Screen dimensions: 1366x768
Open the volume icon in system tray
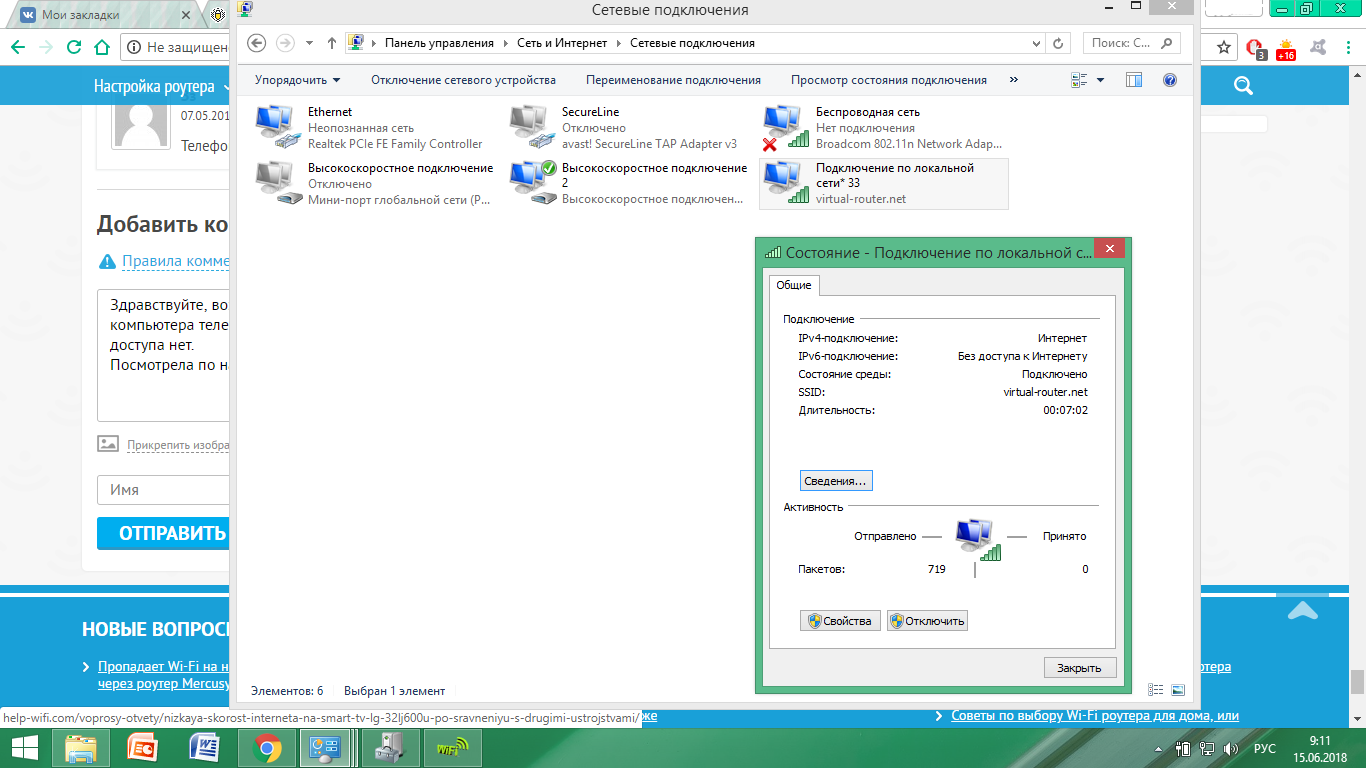(1232, 748)
